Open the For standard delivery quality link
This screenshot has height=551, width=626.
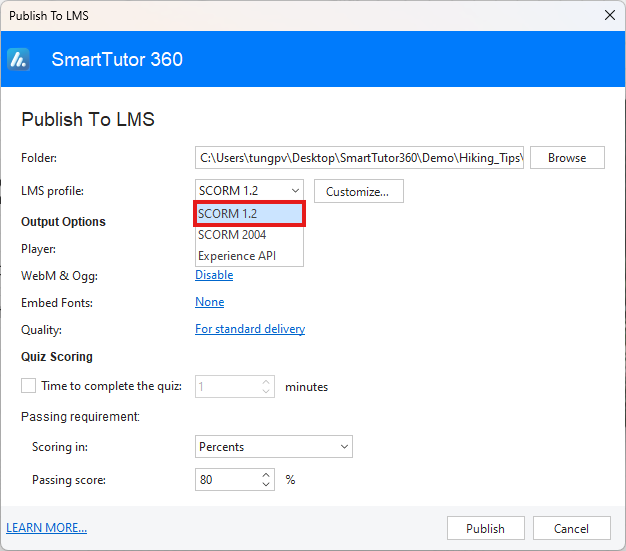[250, 329]
